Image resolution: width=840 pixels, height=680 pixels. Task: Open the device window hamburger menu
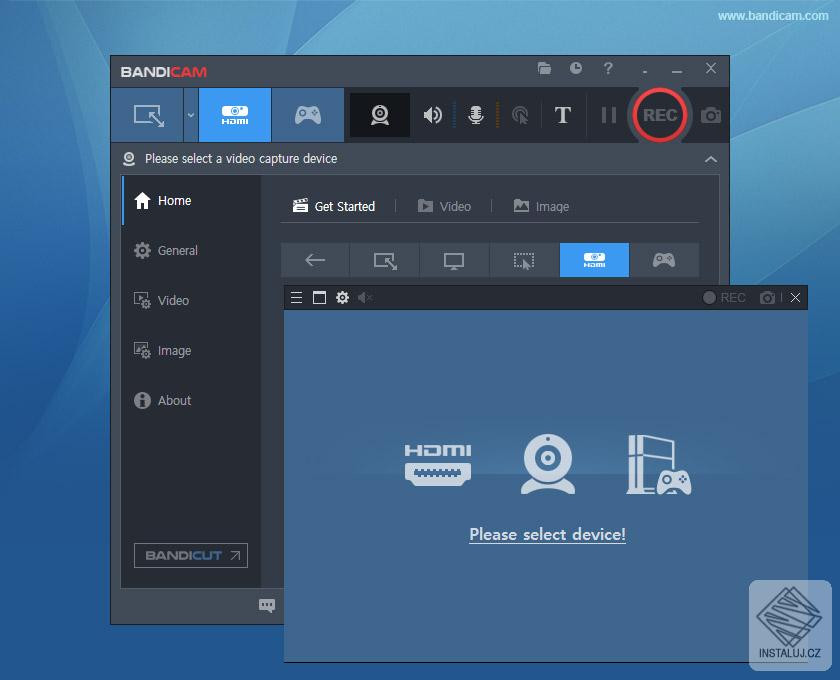[296, 297]
